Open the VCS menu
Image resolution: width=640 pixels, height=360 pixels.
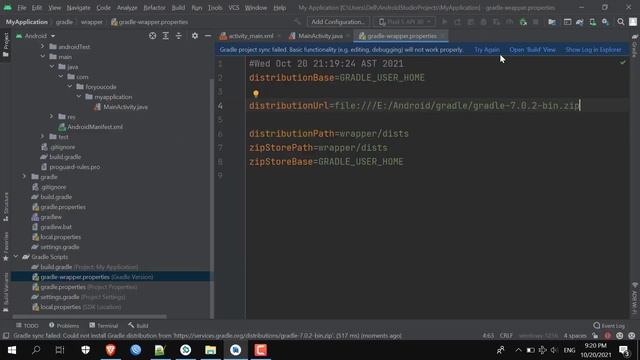234,8
